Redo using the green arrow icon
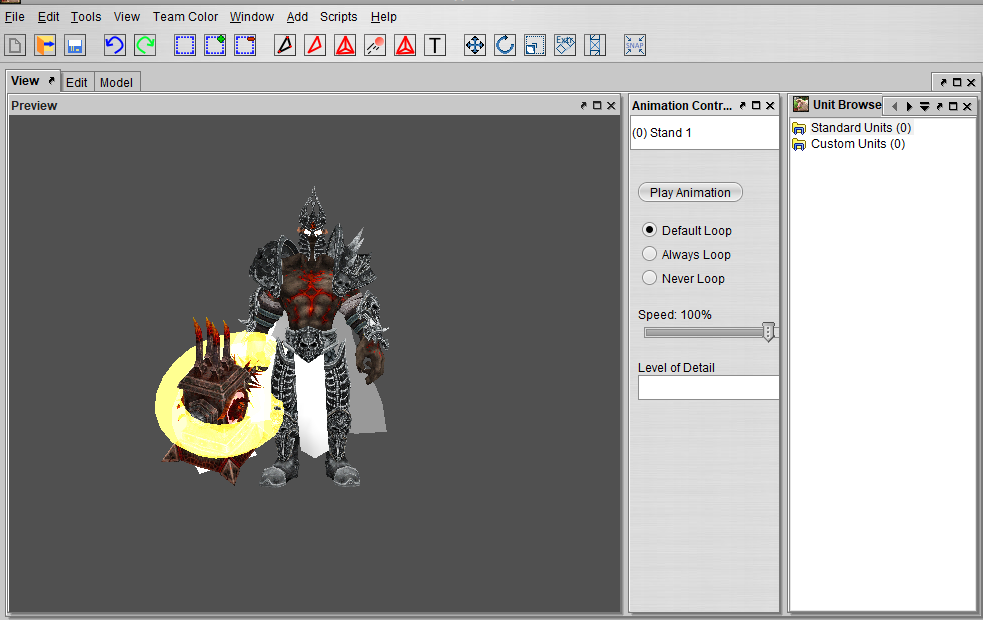Screen dimensions: 983x620 (x=145, y=45)
